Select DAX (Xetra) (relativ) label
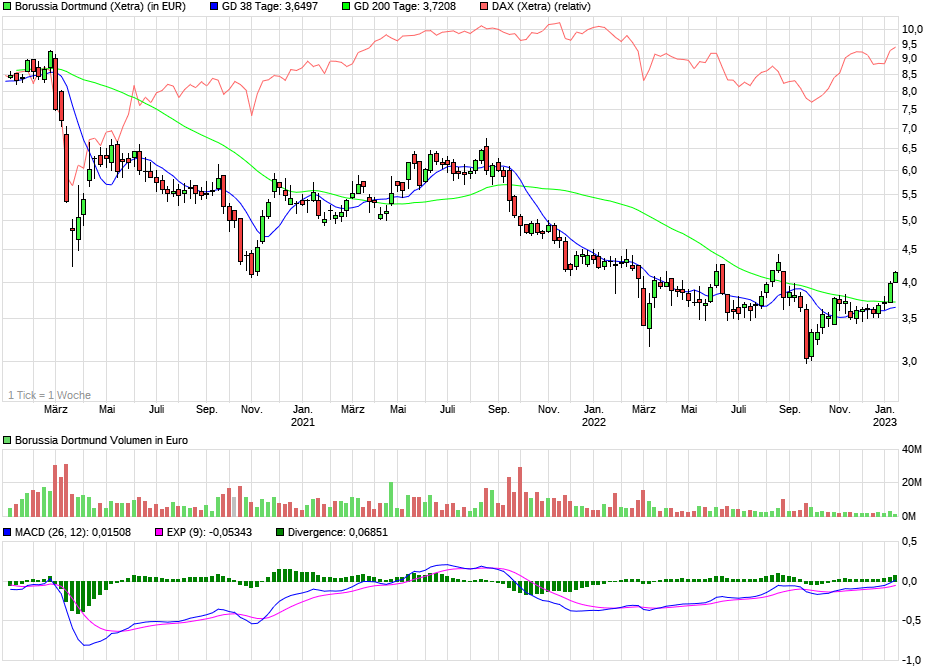 coord(541,7)
